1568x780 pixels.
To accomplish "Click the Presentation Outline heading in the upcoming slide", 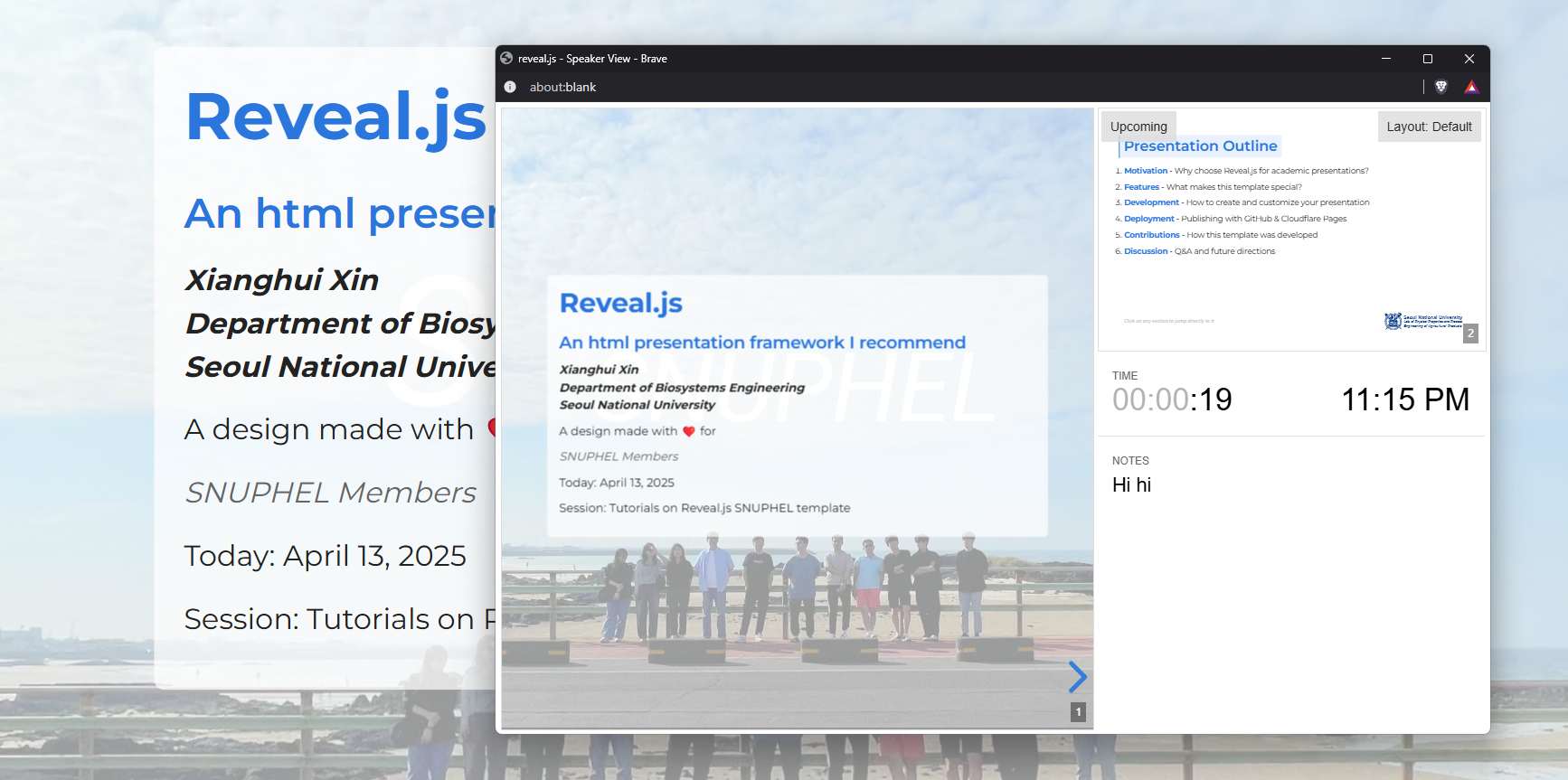I will pos(1200,146).
